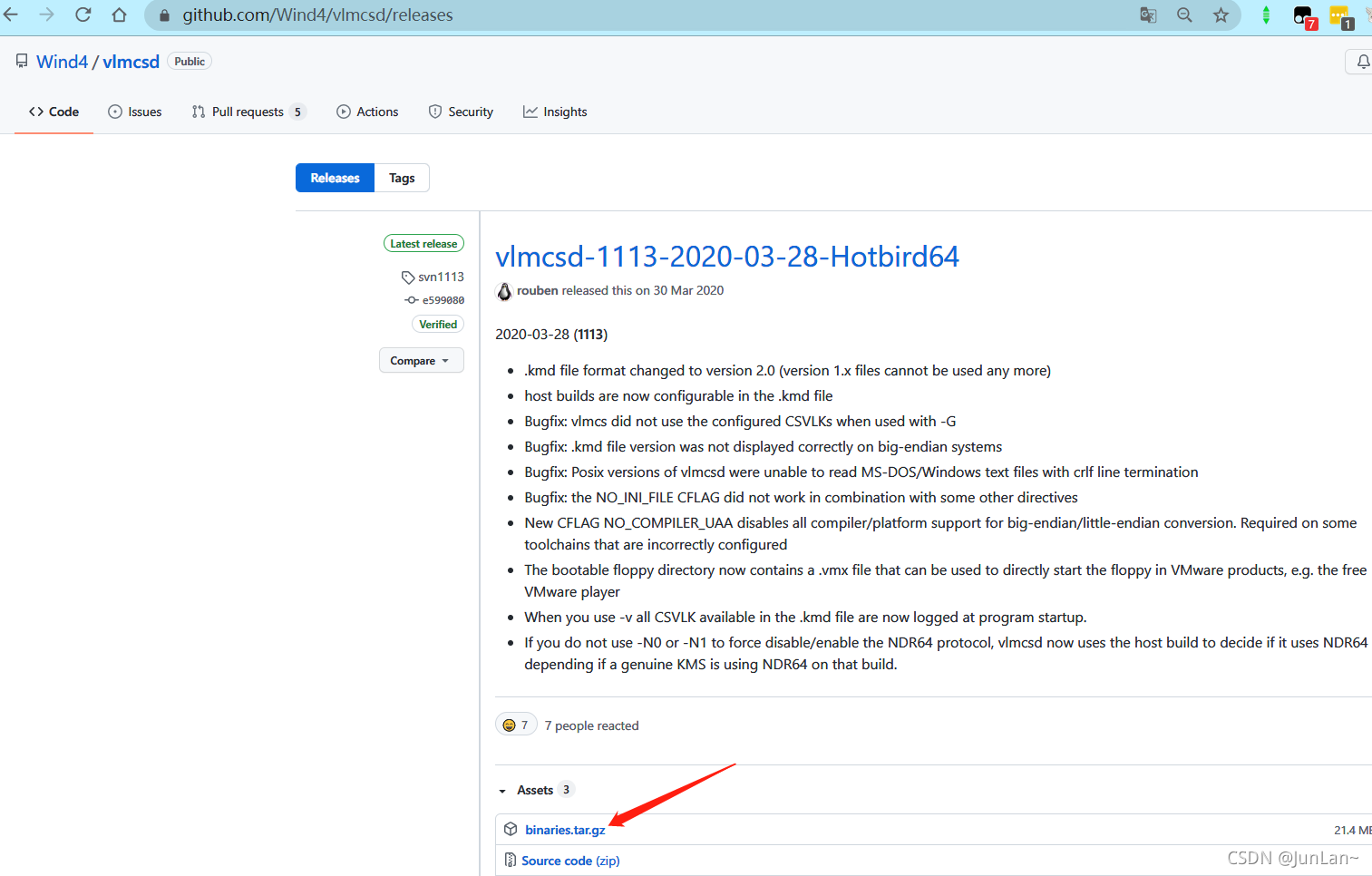Screen dimensions: 1372x876
Task: Click the laughing emoji reaction with 7
Action: point(516,725)
